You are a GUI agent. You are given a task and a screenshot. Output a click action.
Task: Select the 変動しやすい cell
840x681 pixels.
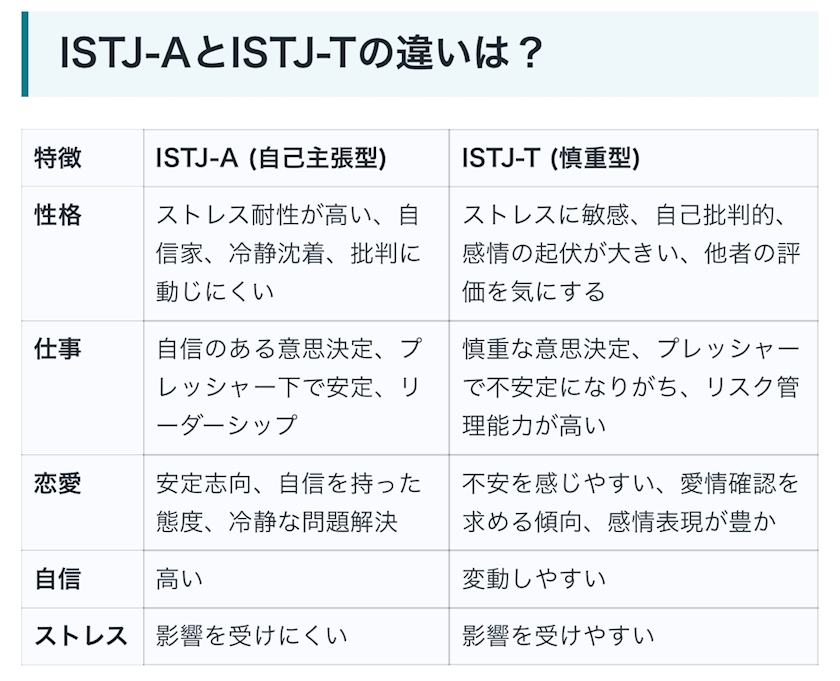(533, 579)
